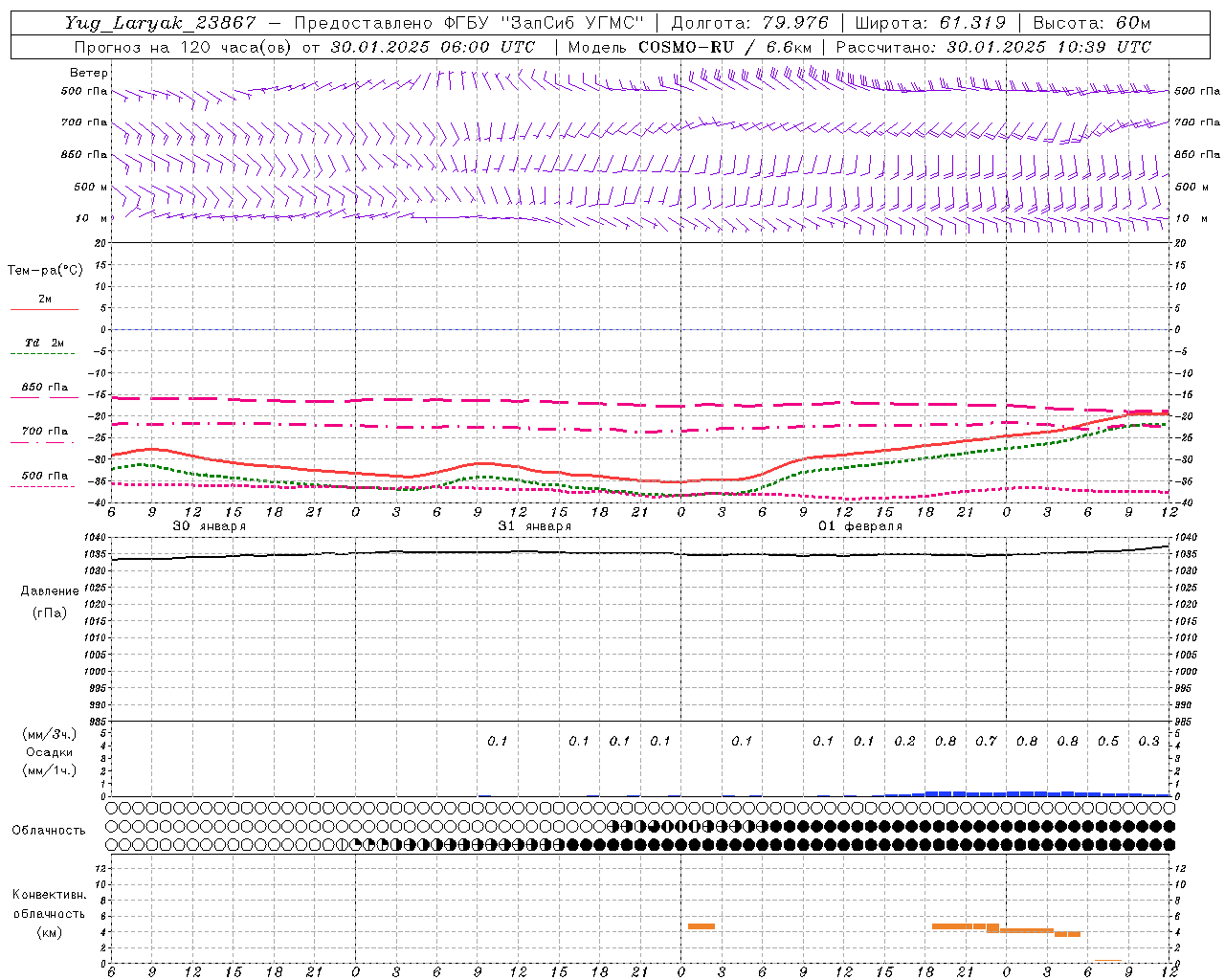1225x980 pixels.
Task: Click the 'Осадки' precipitation label
Action: tap(50, 752)
